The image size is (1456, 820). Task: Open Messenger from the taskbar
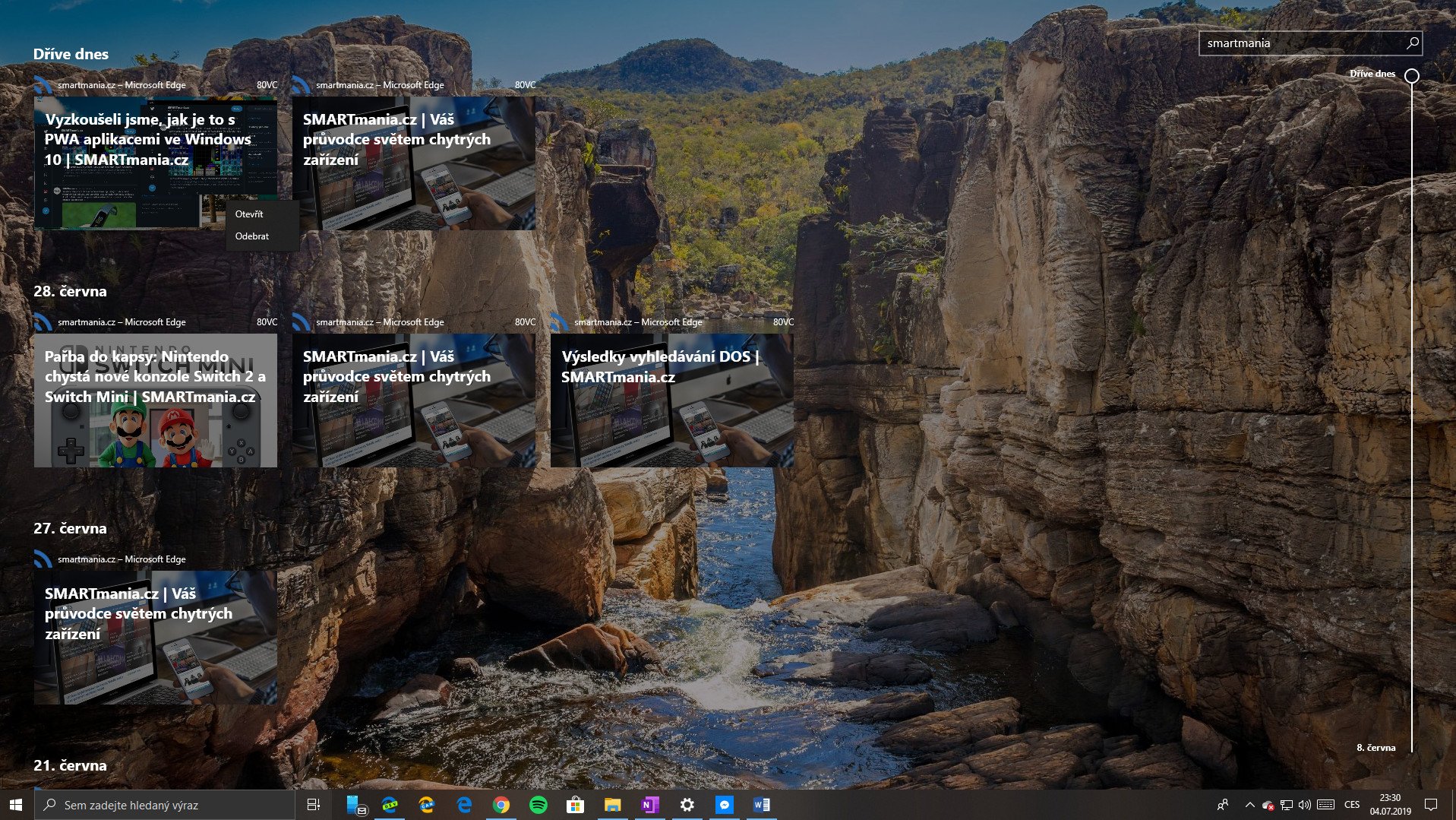point(724,805)
